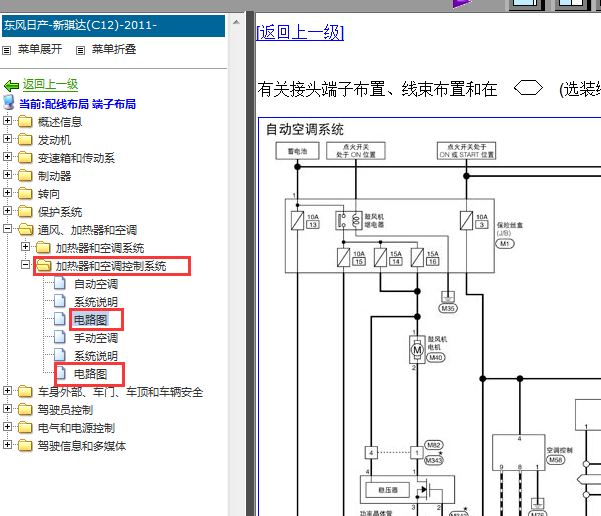Click the 菜单展开 list icon

click(7, 50)
